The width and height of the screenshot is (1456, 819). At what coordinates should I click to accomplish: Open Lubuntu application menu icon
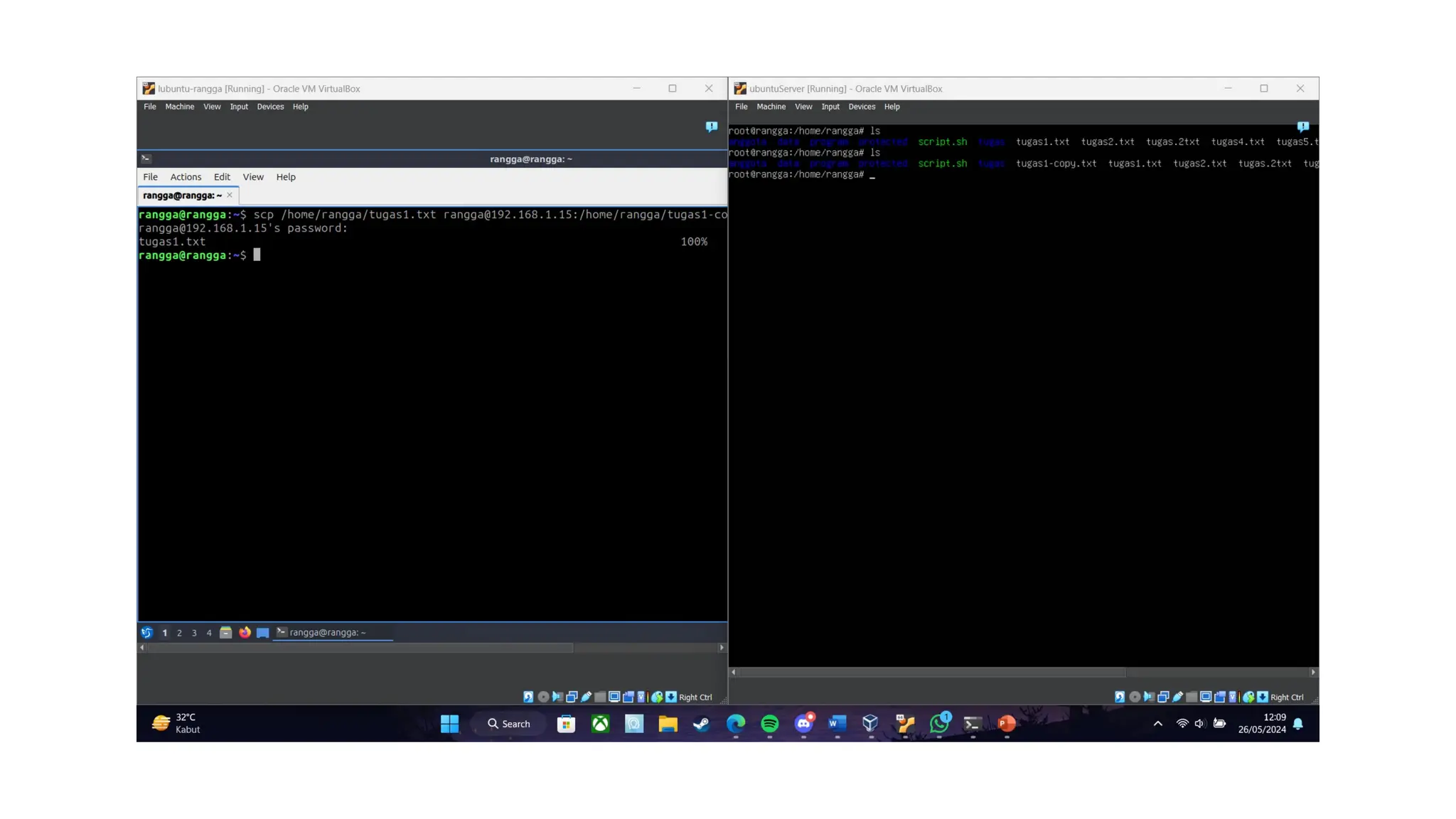click(x=146, y=632)
